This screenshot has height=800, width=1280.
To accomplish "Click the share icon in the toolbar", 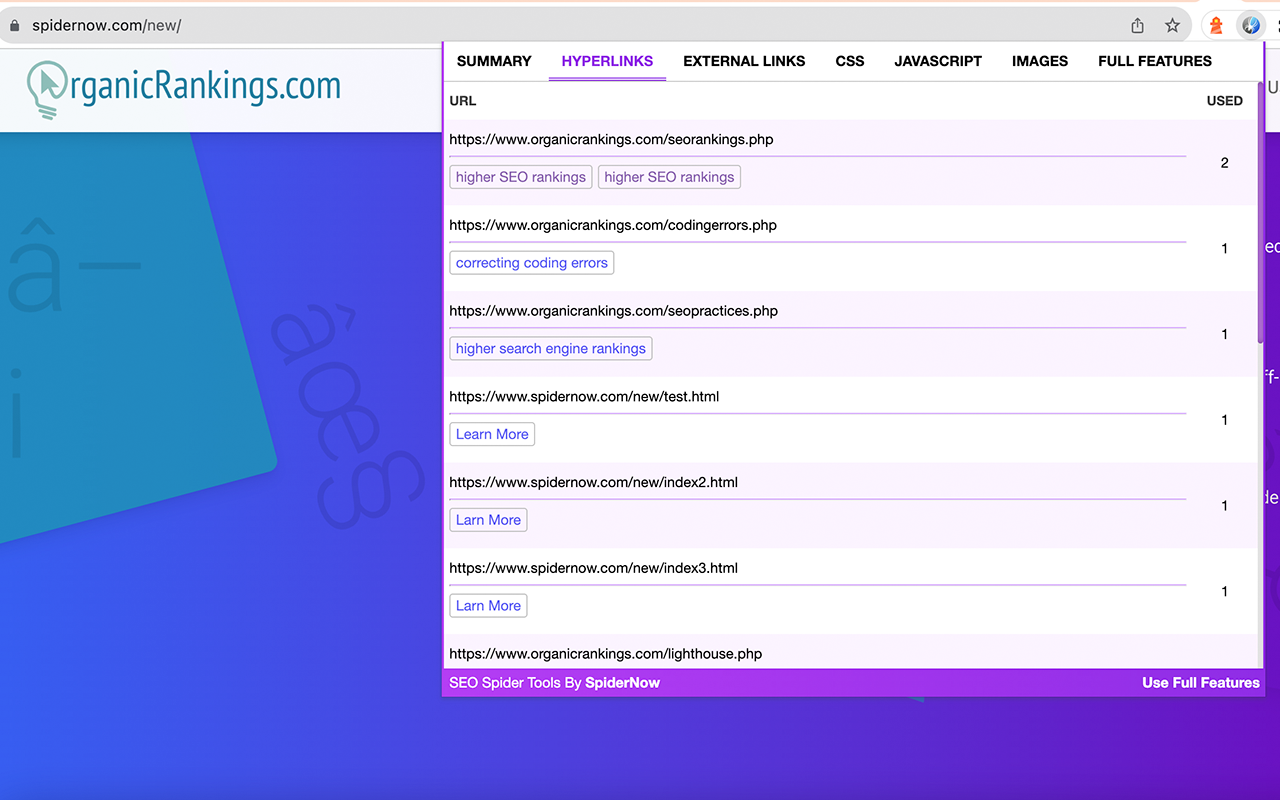I will (x=1137, y=25).
